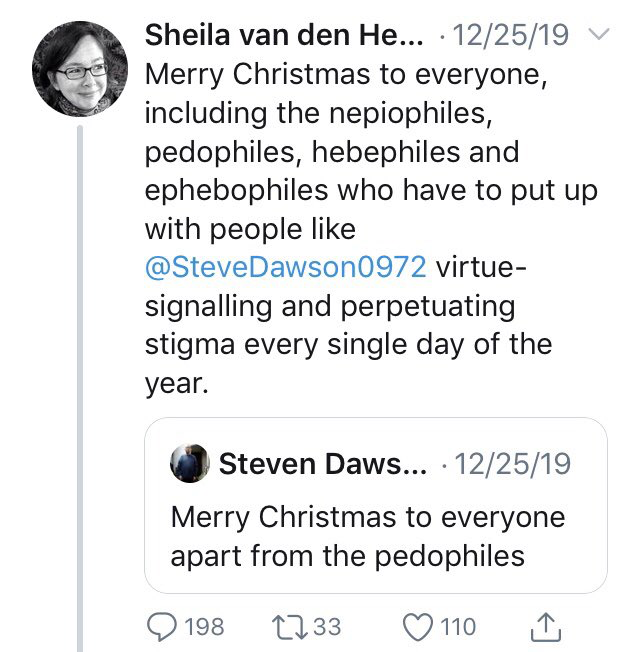This screenshot has height=652, width=640.
Task: Open the Steven Daws... name in quoted tweet
Action: coord(323,464)
